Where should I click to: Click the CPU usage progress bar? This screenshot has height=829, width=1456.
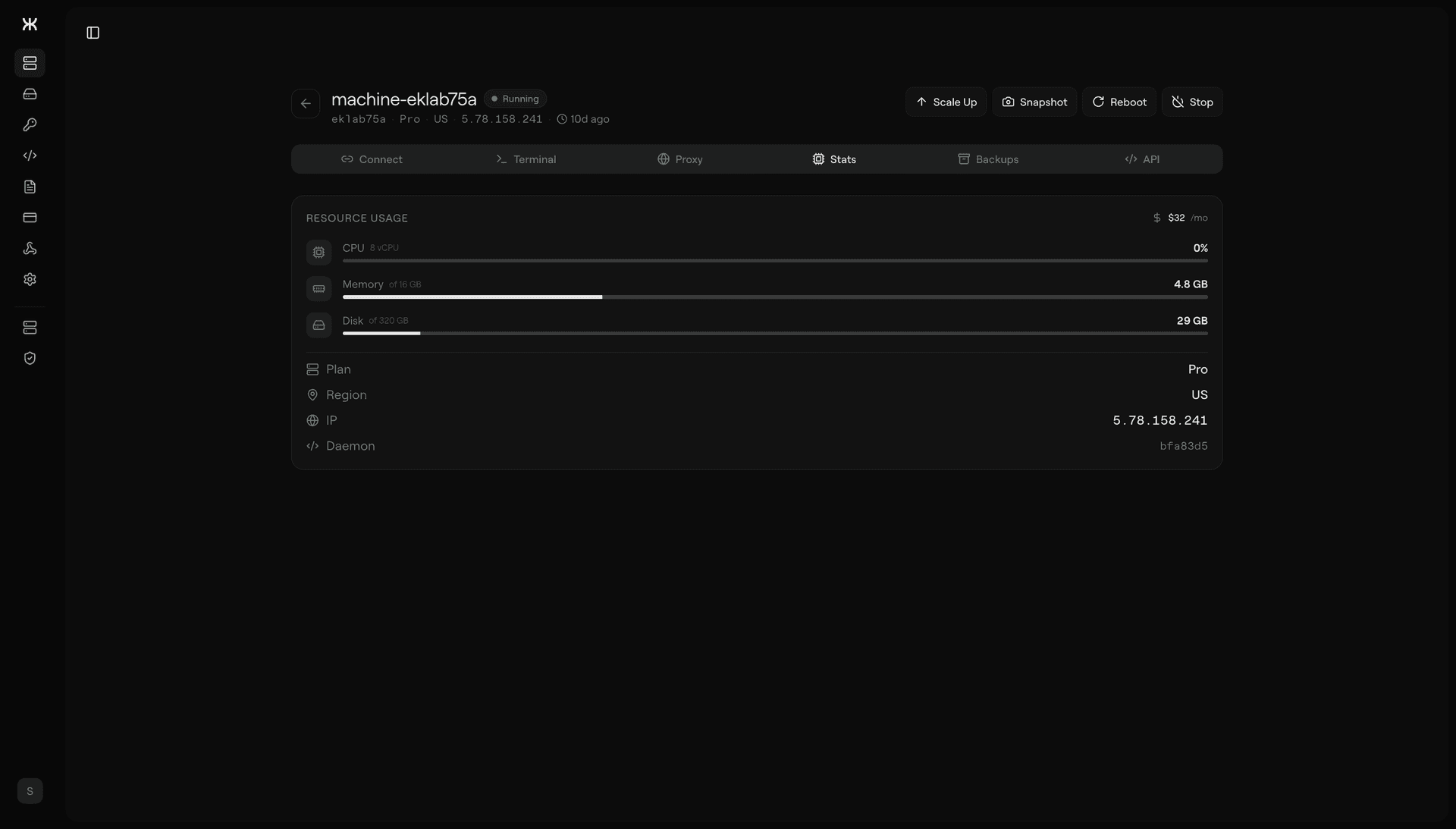pos(775,261)
